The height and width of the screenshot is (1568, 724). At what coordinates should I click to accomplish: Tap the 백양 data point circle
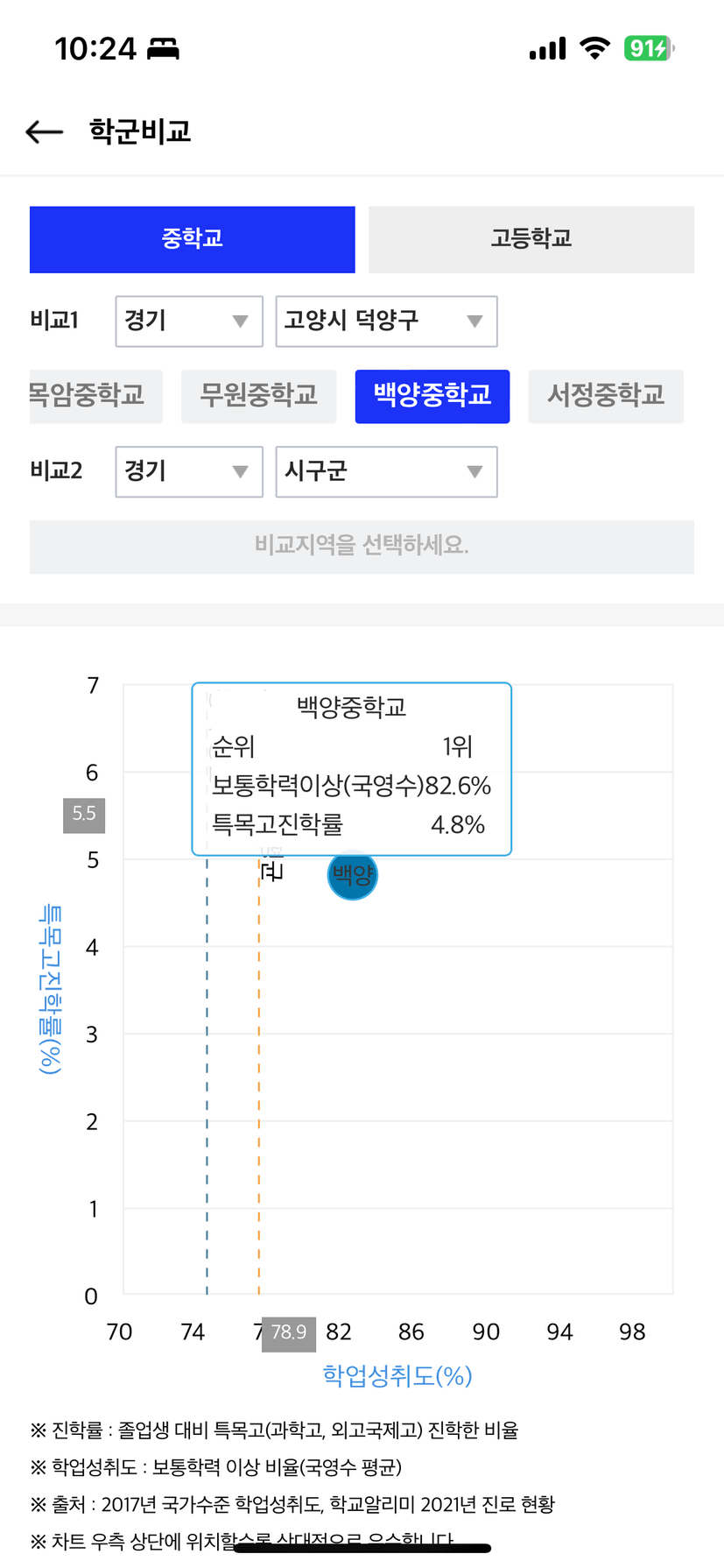353,874
